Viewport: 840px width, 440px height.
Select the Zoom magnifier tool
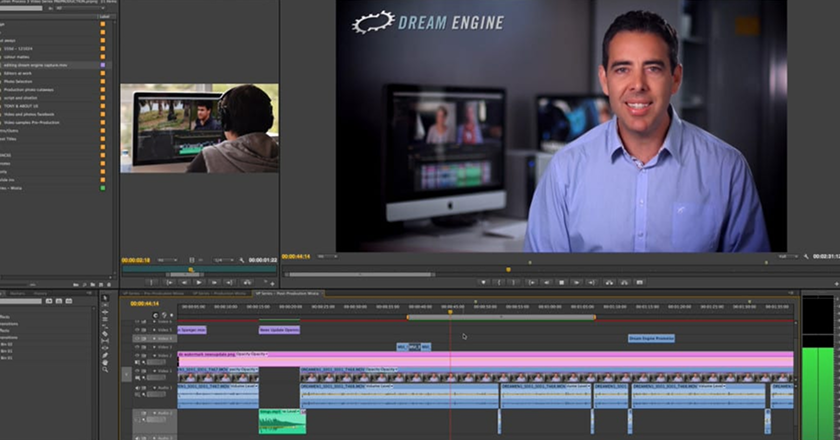click(106, 369)
